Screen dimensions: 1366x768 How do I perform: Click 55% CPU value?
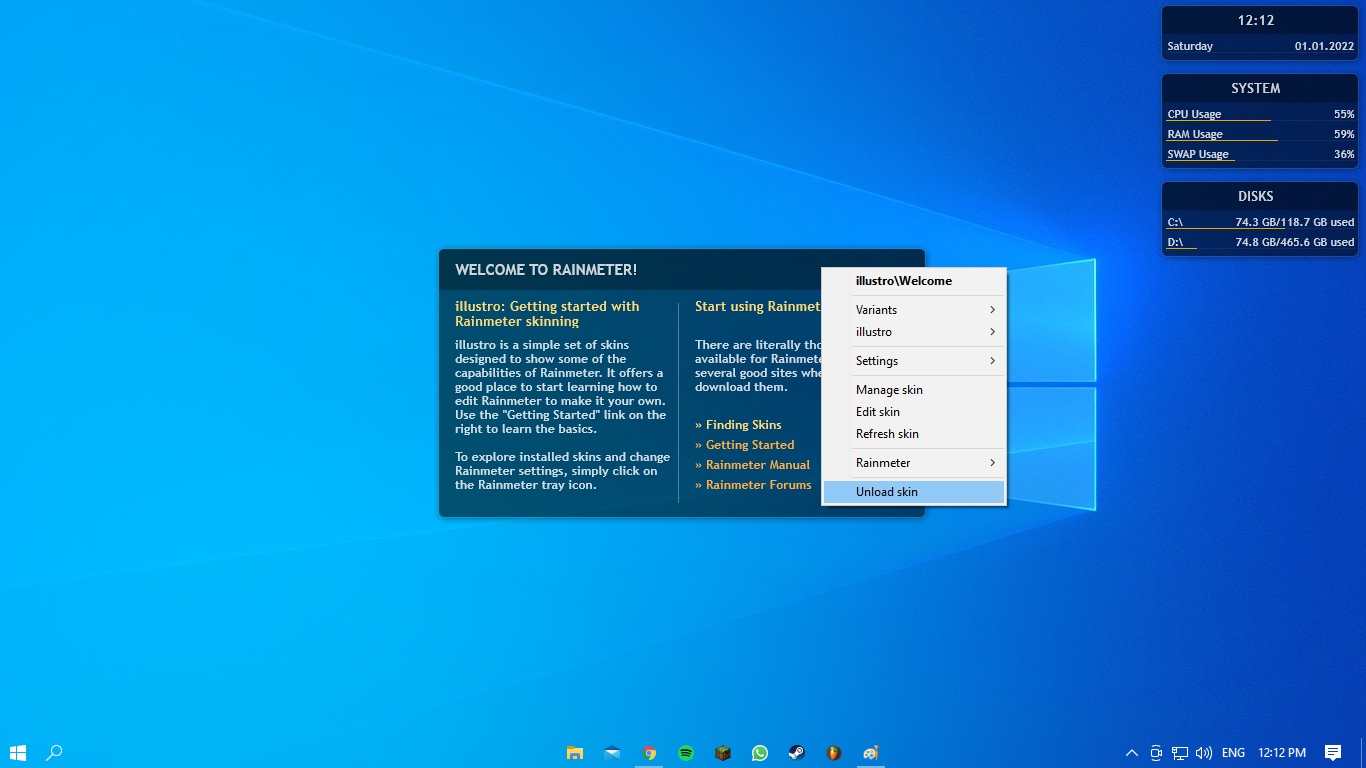point(1344,114)
